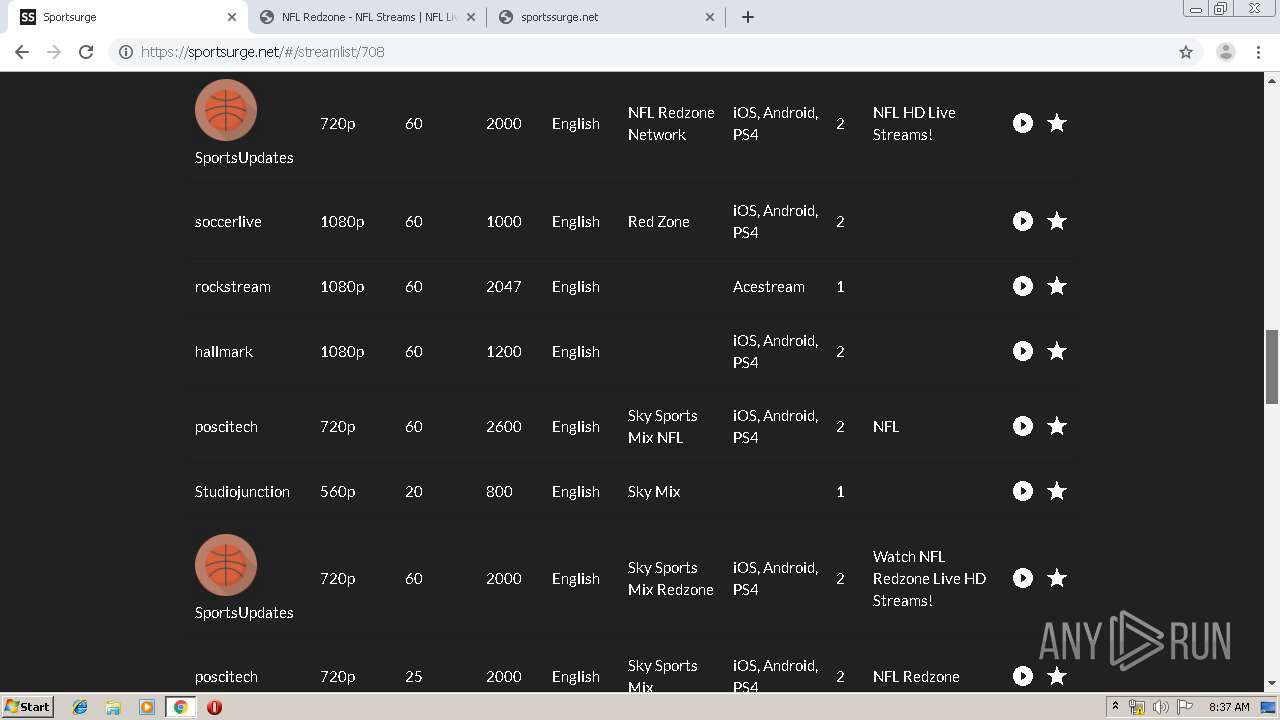Play the Studiojunction Sky Mix stream
The width and height of the screenshot is (1280, 720).
pos(1022,491)
